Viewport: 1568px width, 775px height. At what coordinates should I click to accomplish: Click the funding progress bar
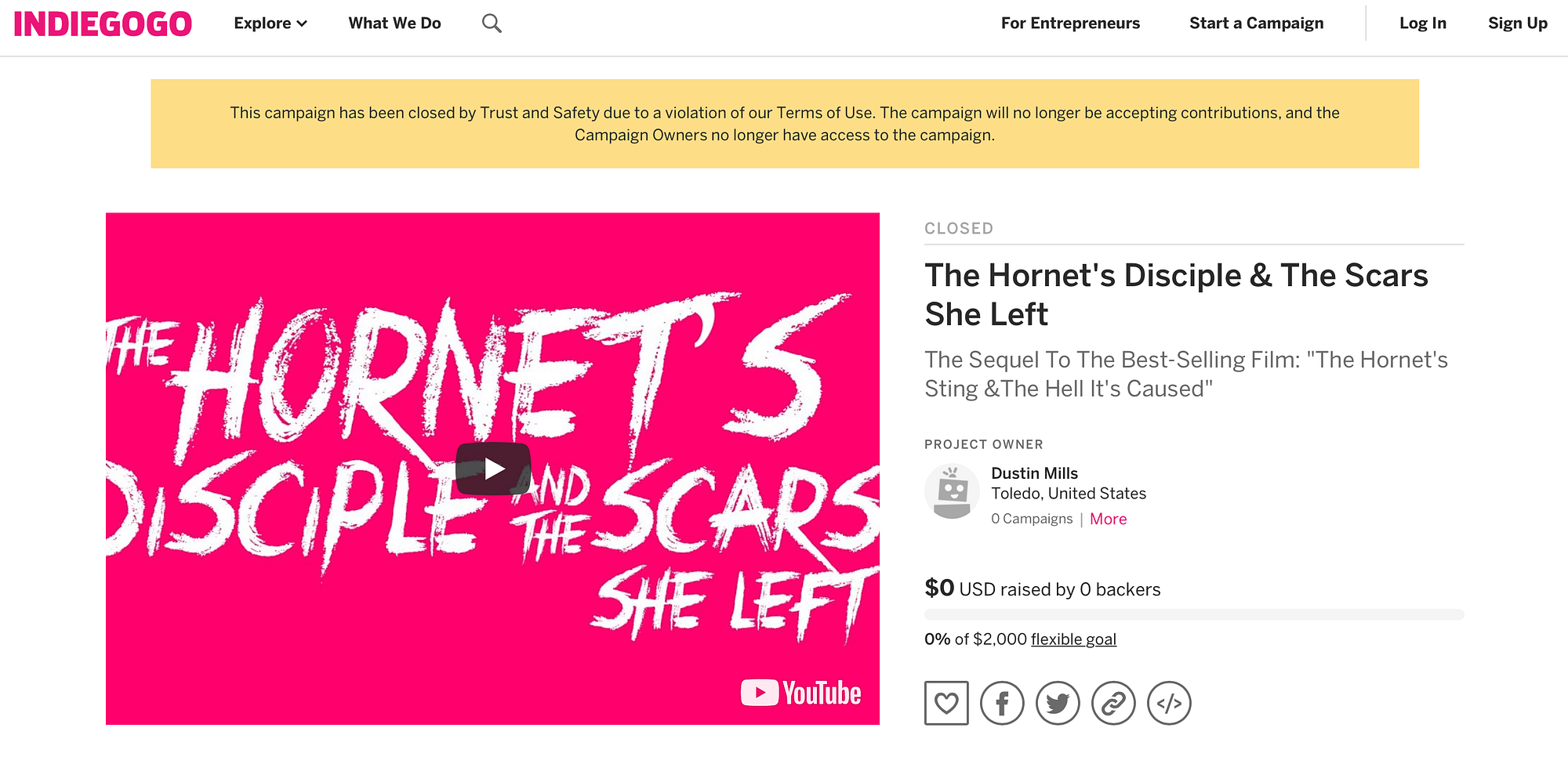[1194, 614]
